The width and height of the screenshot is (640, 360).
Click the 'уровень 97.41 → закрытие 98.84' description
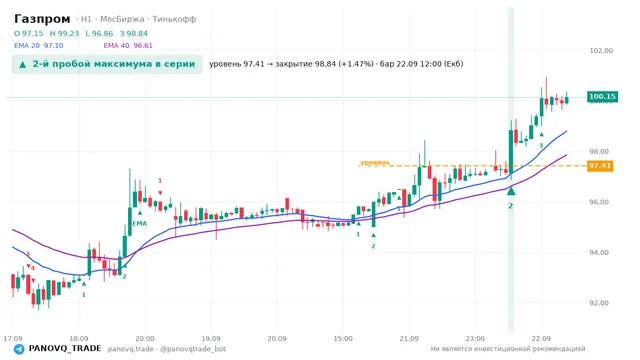click(336, 64)
